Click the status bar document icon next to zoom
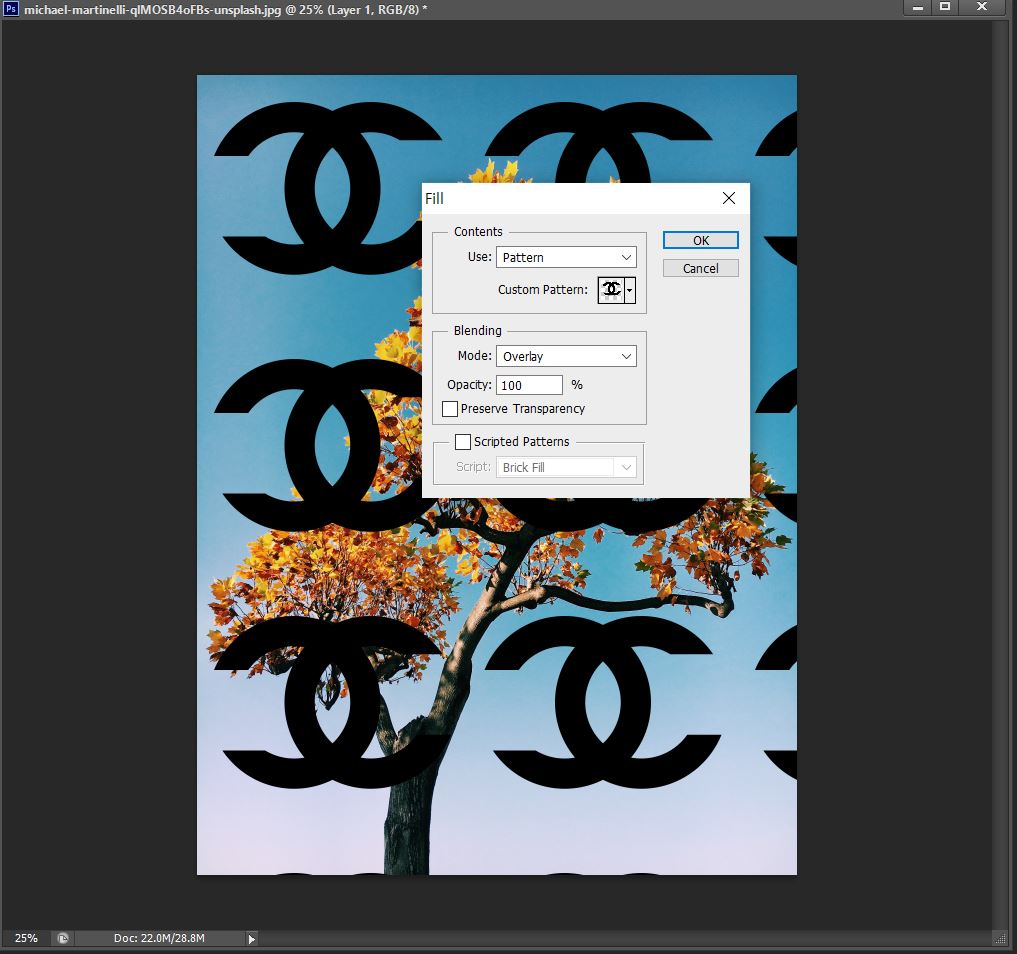 click(x=63, y=938)
